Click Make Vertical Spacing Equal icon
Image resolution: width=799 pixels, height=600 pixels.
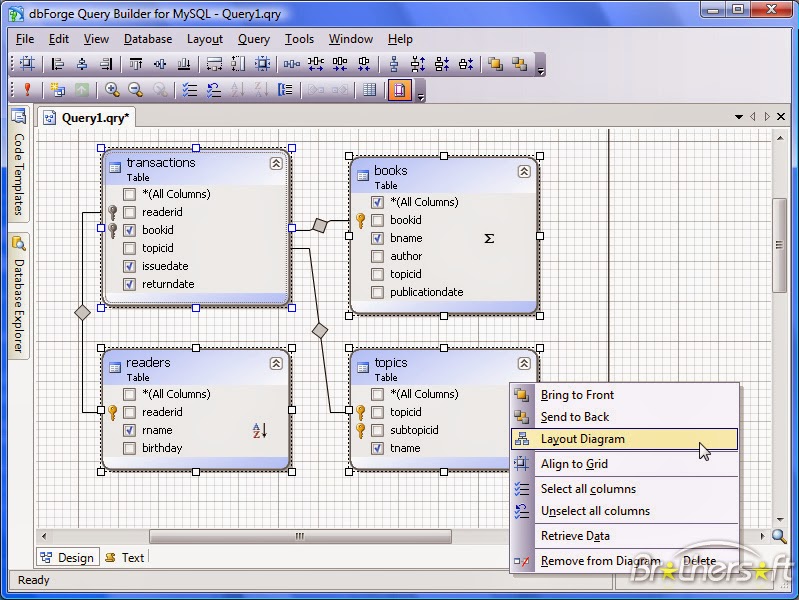pos(394,64)
